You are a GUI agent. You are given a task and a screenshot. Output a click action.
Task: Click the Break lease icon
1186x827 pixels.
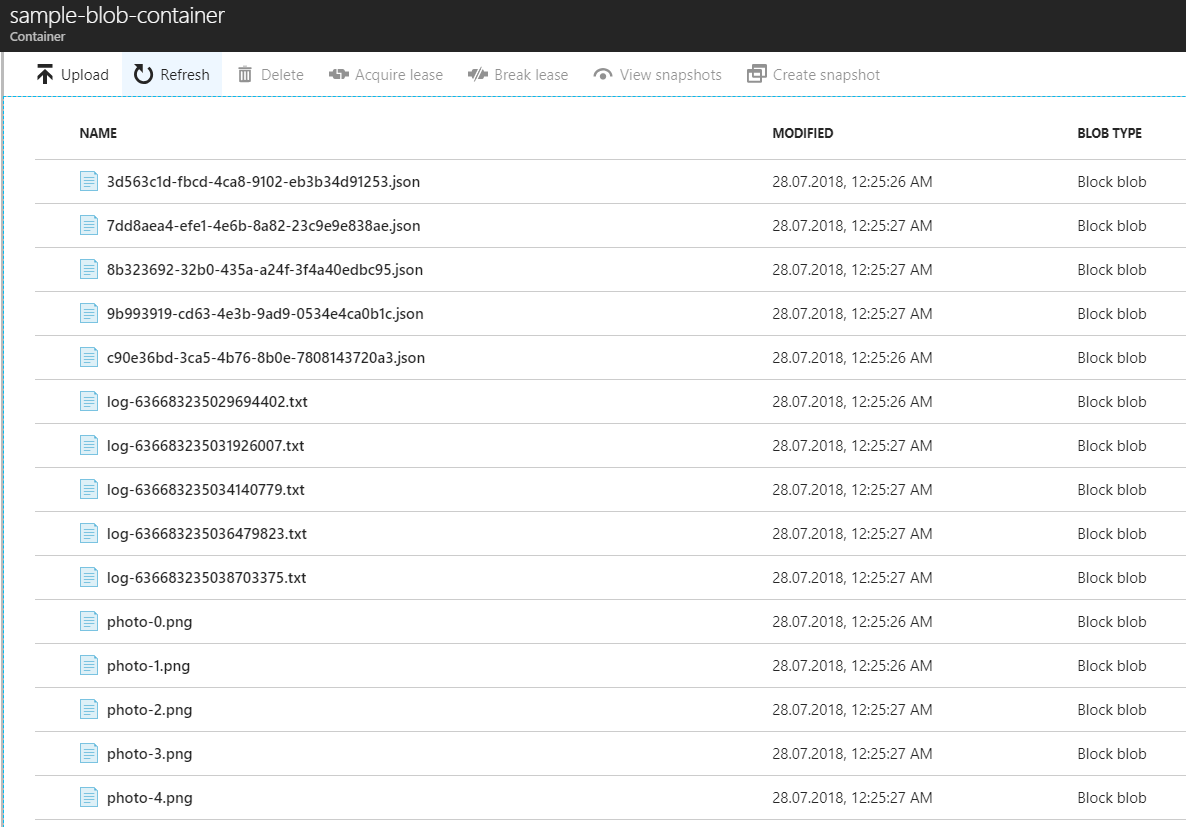pos(476,73)
